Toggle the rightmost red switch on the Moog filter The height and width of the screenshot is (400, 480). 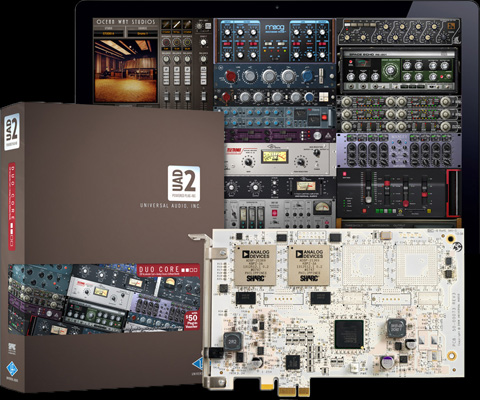click(x=322, y=44)
